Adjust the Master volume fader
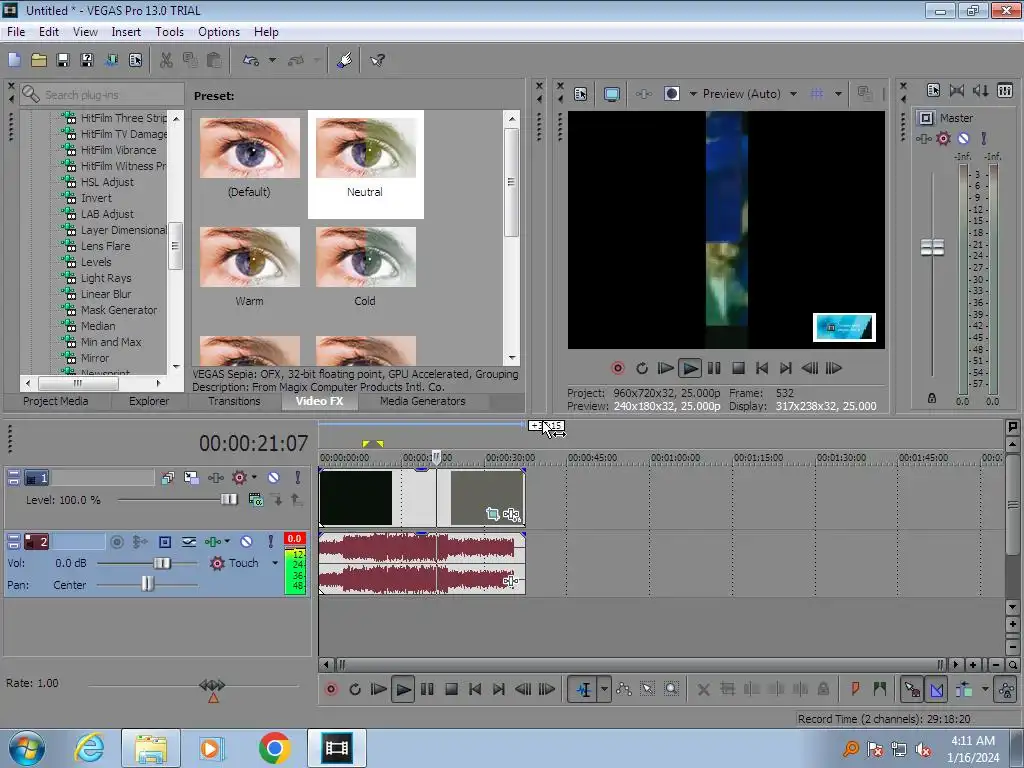This screenshot has height=768, width=1024. click(x=932, y=248)
